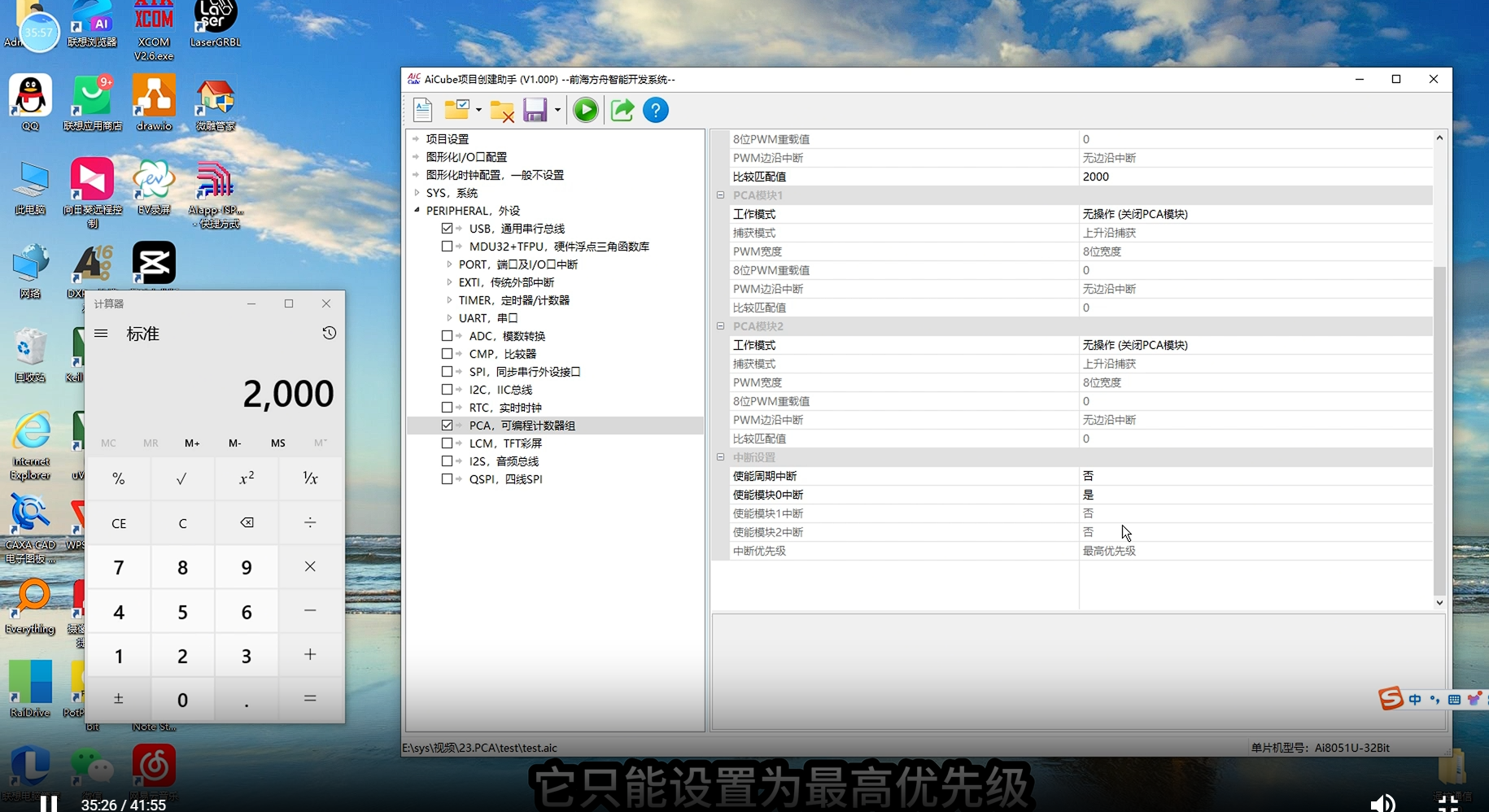The width and height of the screenshot is (1489, 812).
Task: Click the save floppy disk icon
Action: coord(535,110)
